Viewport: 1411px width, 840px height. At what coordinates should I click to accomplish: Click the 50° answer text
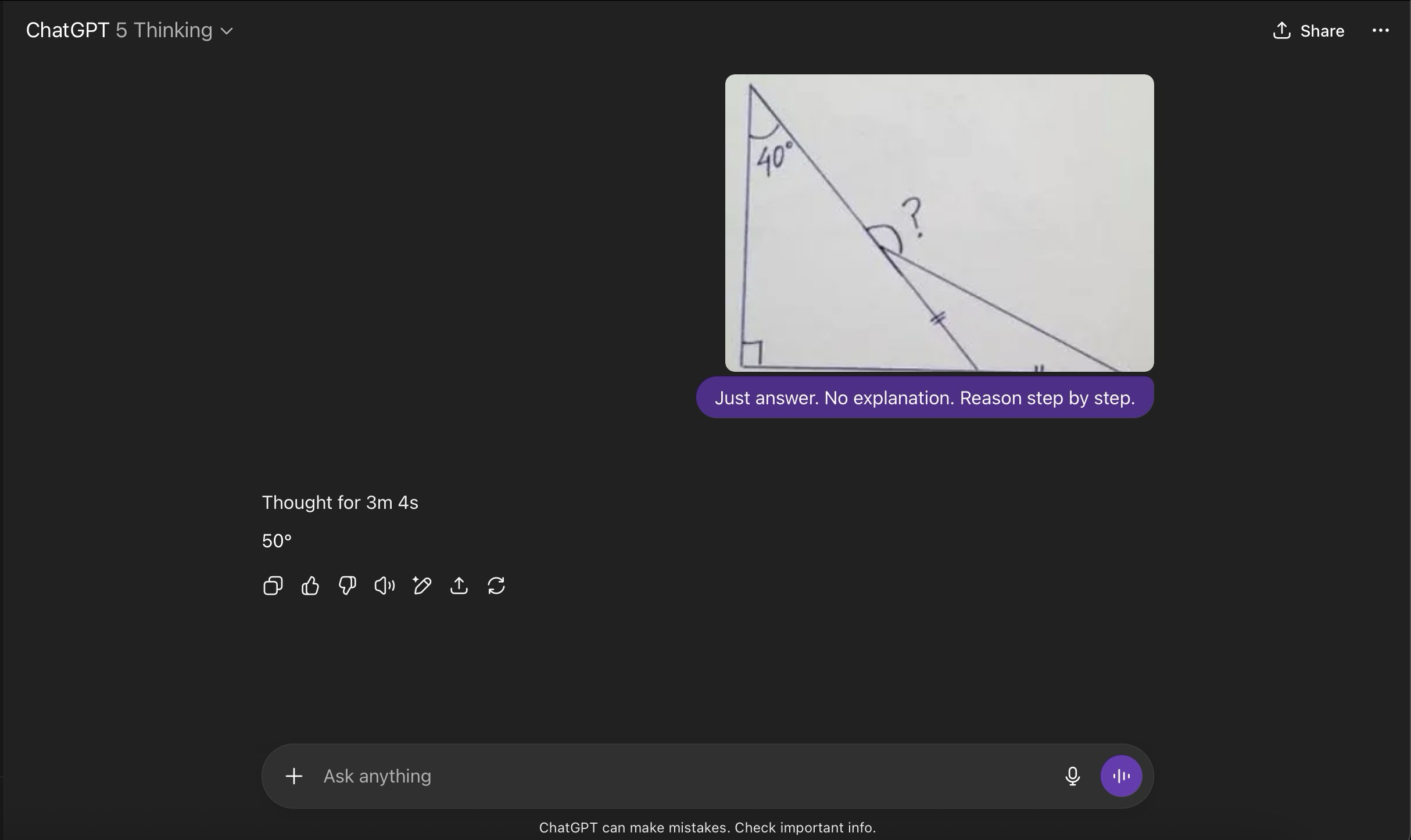click(277, 541)
